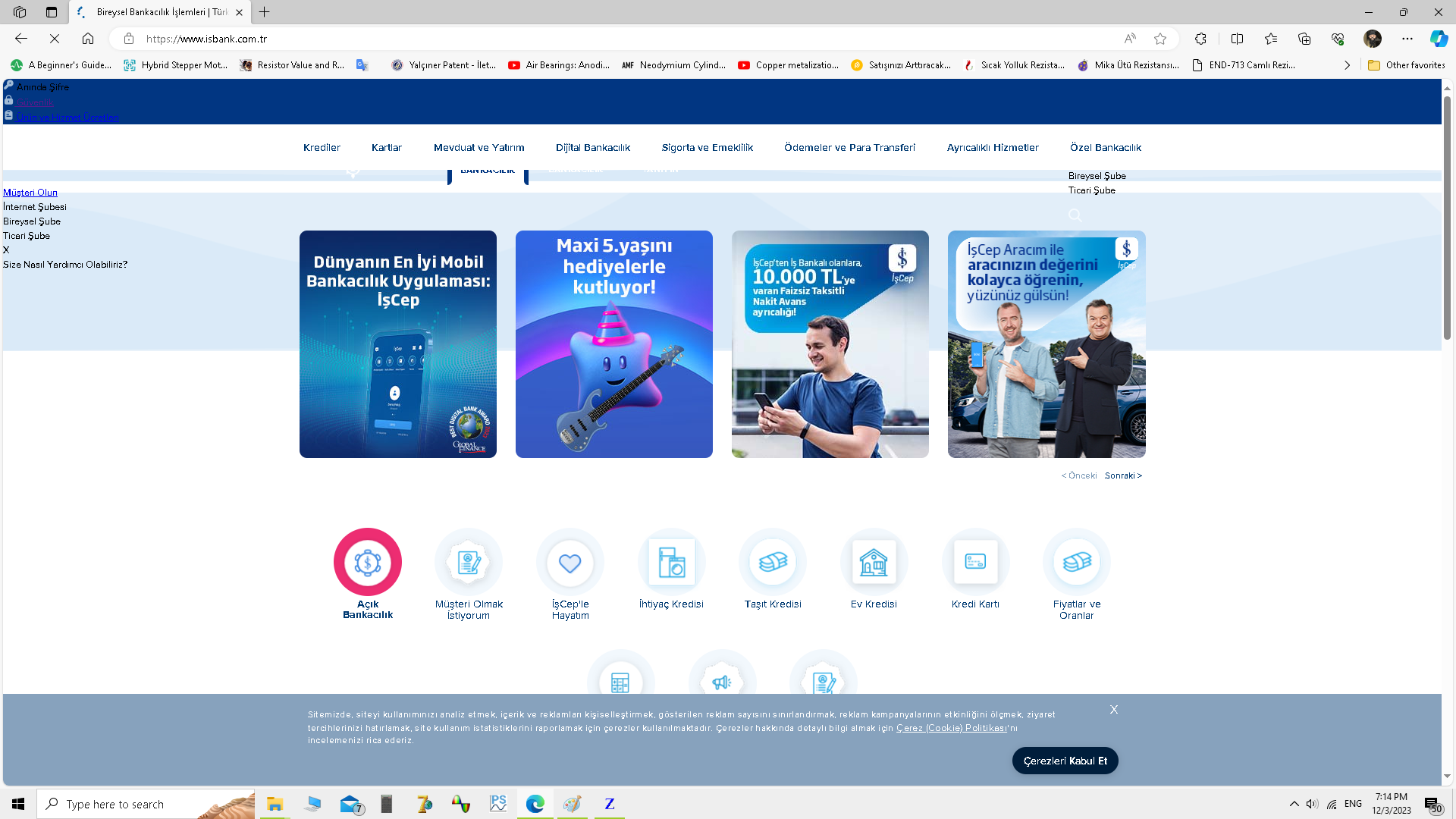
Task: Expand the Krediler menu
Action: (322, 148)
